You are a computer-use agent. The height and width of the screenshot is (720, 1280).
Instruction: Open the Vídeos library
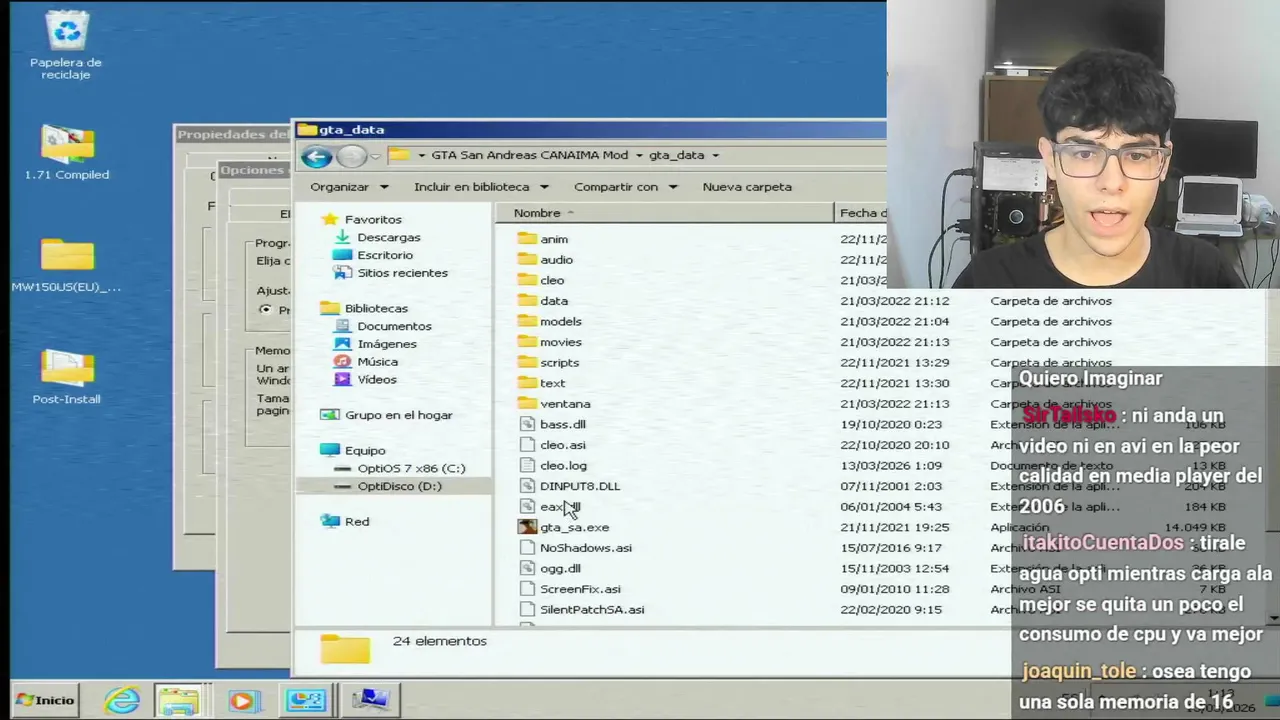(377, 380)
